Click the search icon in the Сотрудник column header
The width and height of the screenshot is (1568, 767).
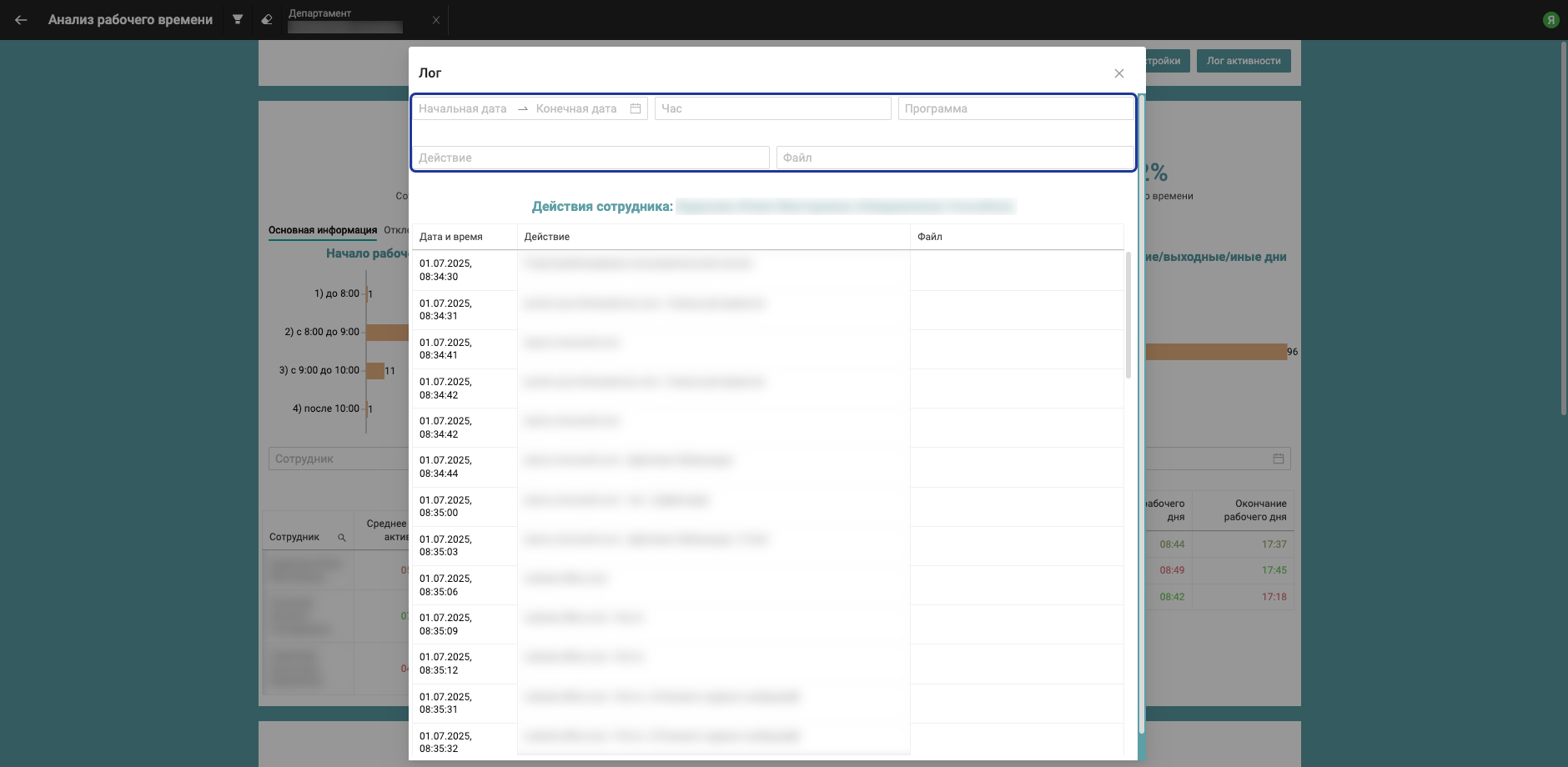click(x=341, y=538)
